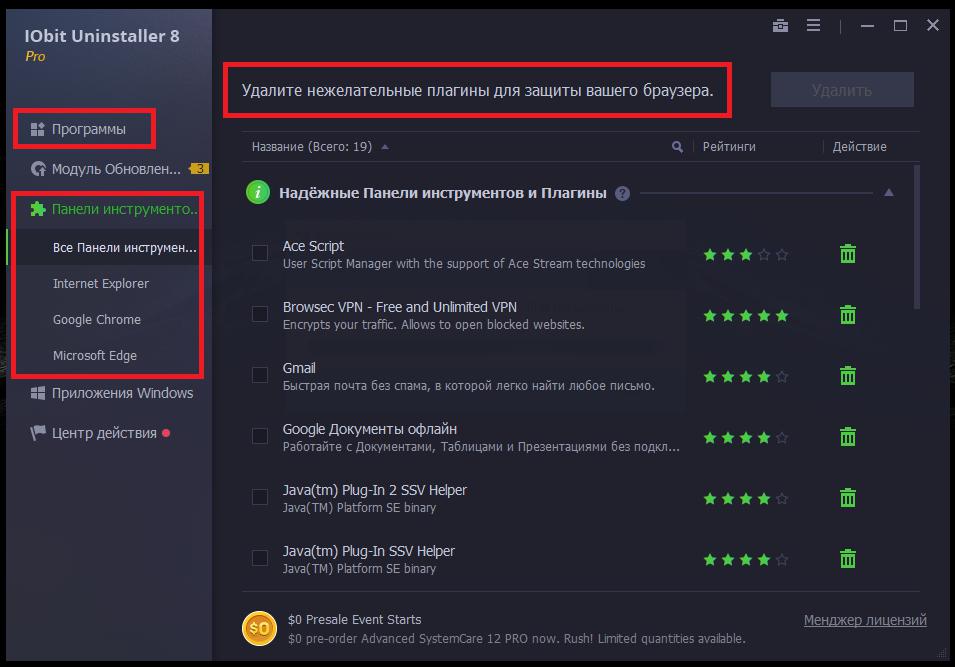Click the Java(tm) Plug-In SSV Helper title

click(x=368, y=551)
